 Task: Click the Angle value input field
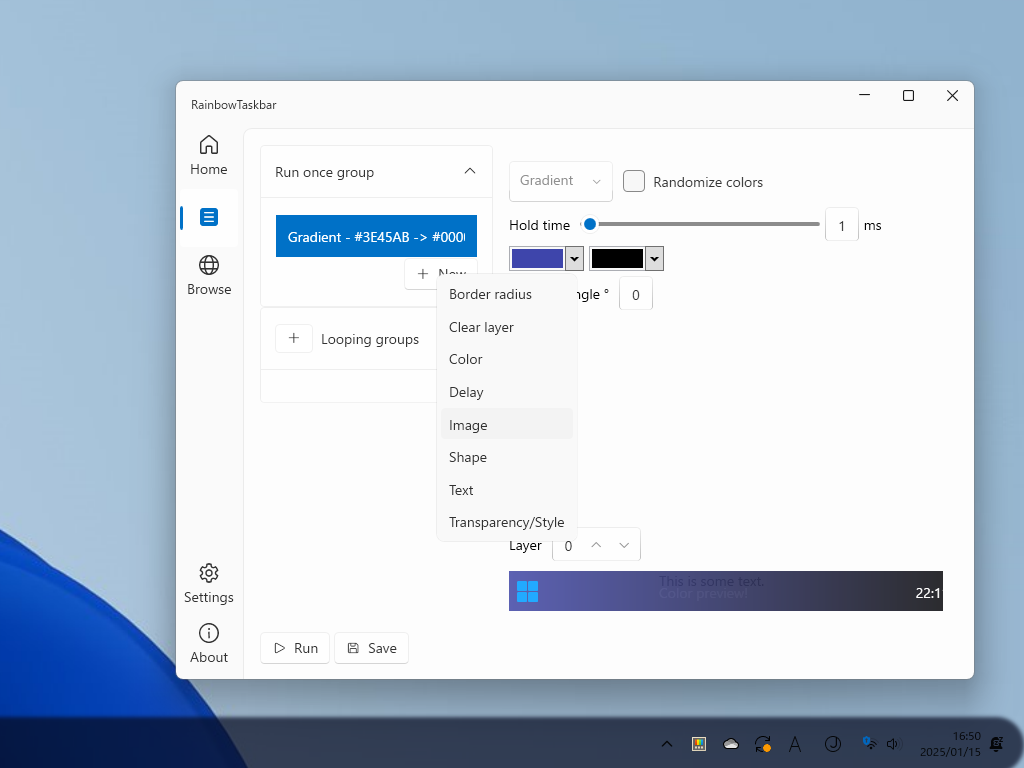click(635, 294)
